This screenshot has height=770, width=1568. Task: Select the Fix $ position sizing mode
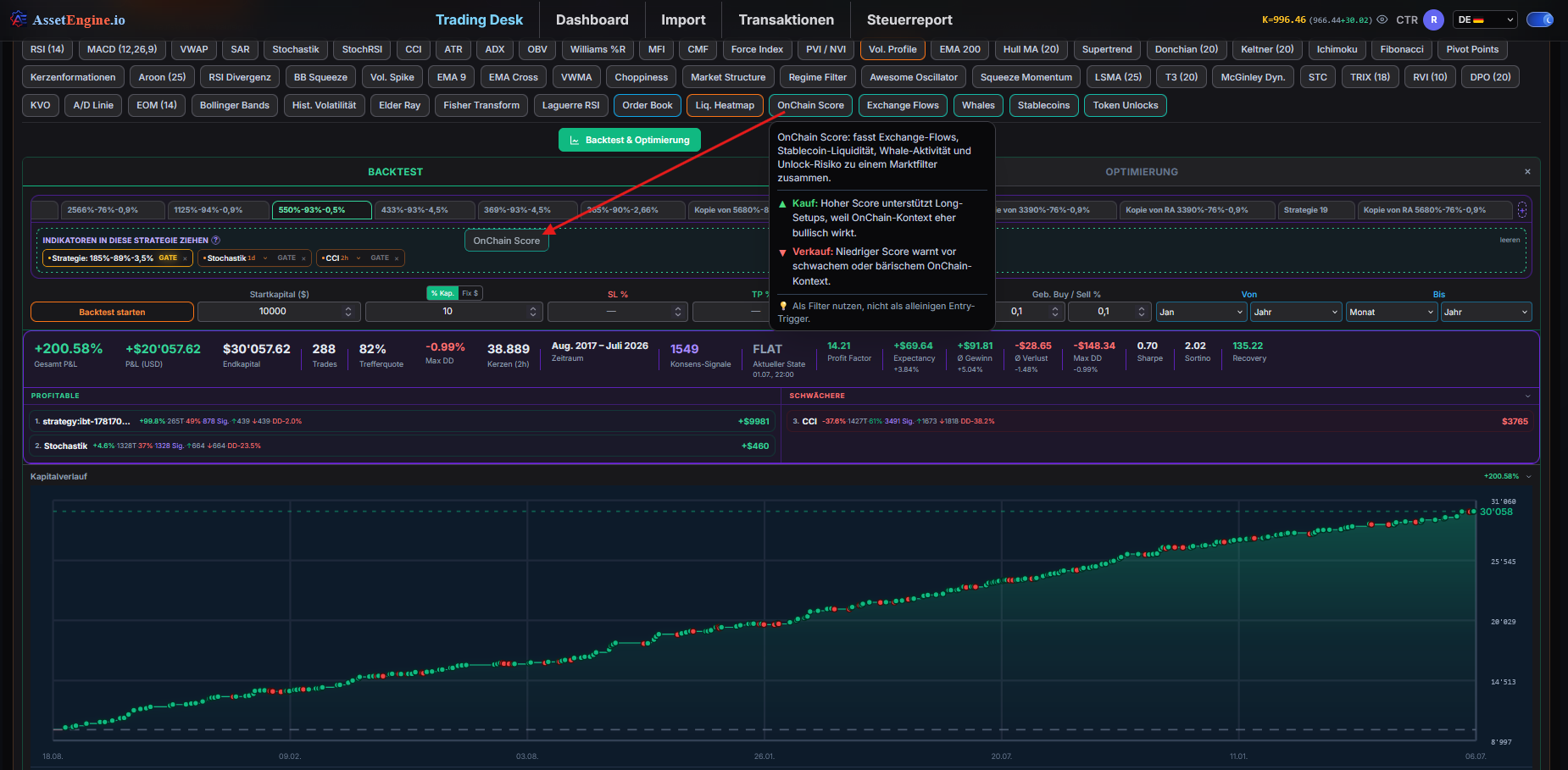(470, 293)
